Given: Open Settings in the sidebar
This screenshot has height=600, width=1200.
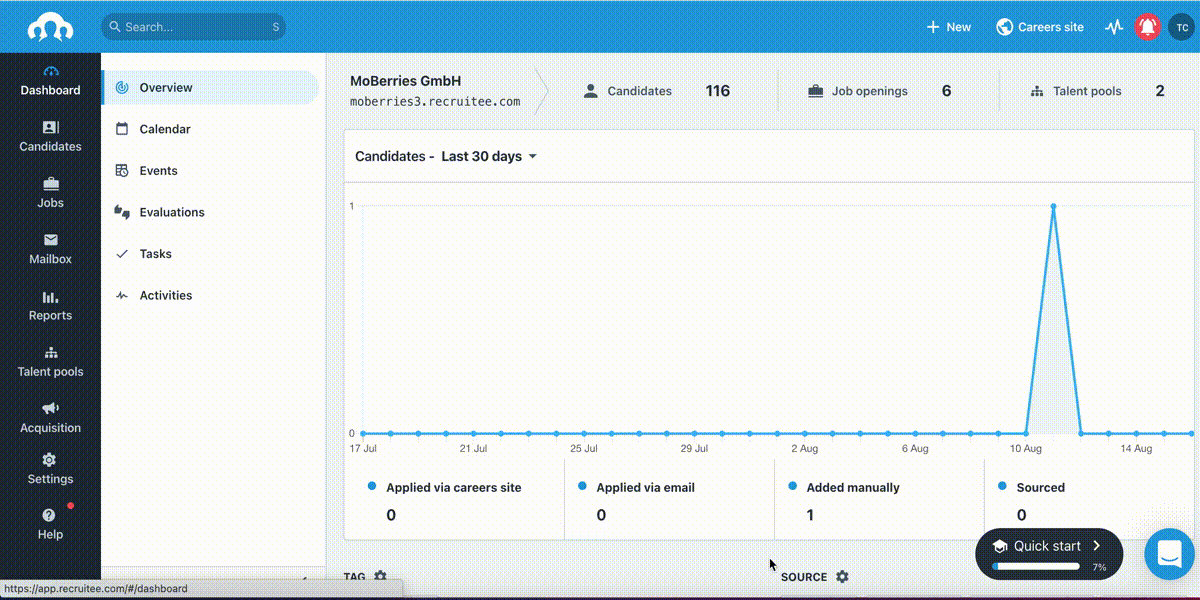Looking at the screenshot, I should (50, 470).
